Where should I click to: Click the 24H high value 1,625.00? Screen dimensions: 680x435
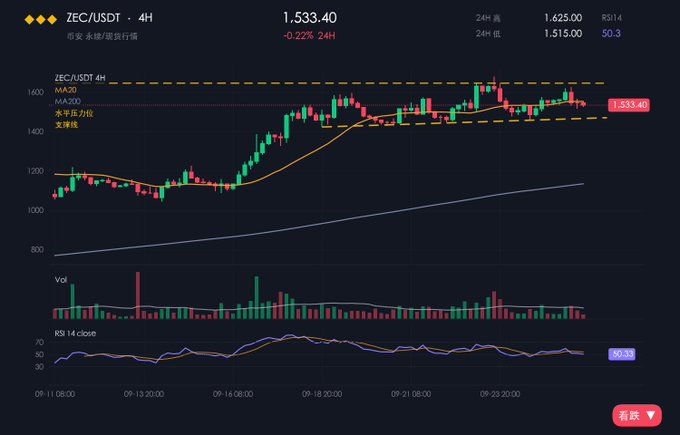point(563,18)
